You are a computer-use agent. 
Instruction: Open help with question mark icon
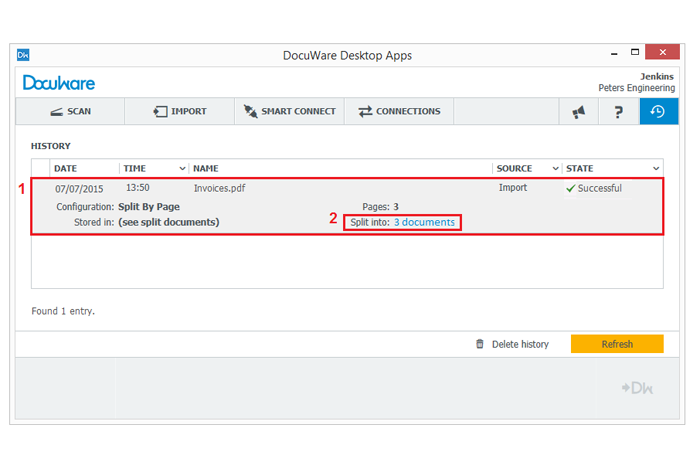coord(619,112)
